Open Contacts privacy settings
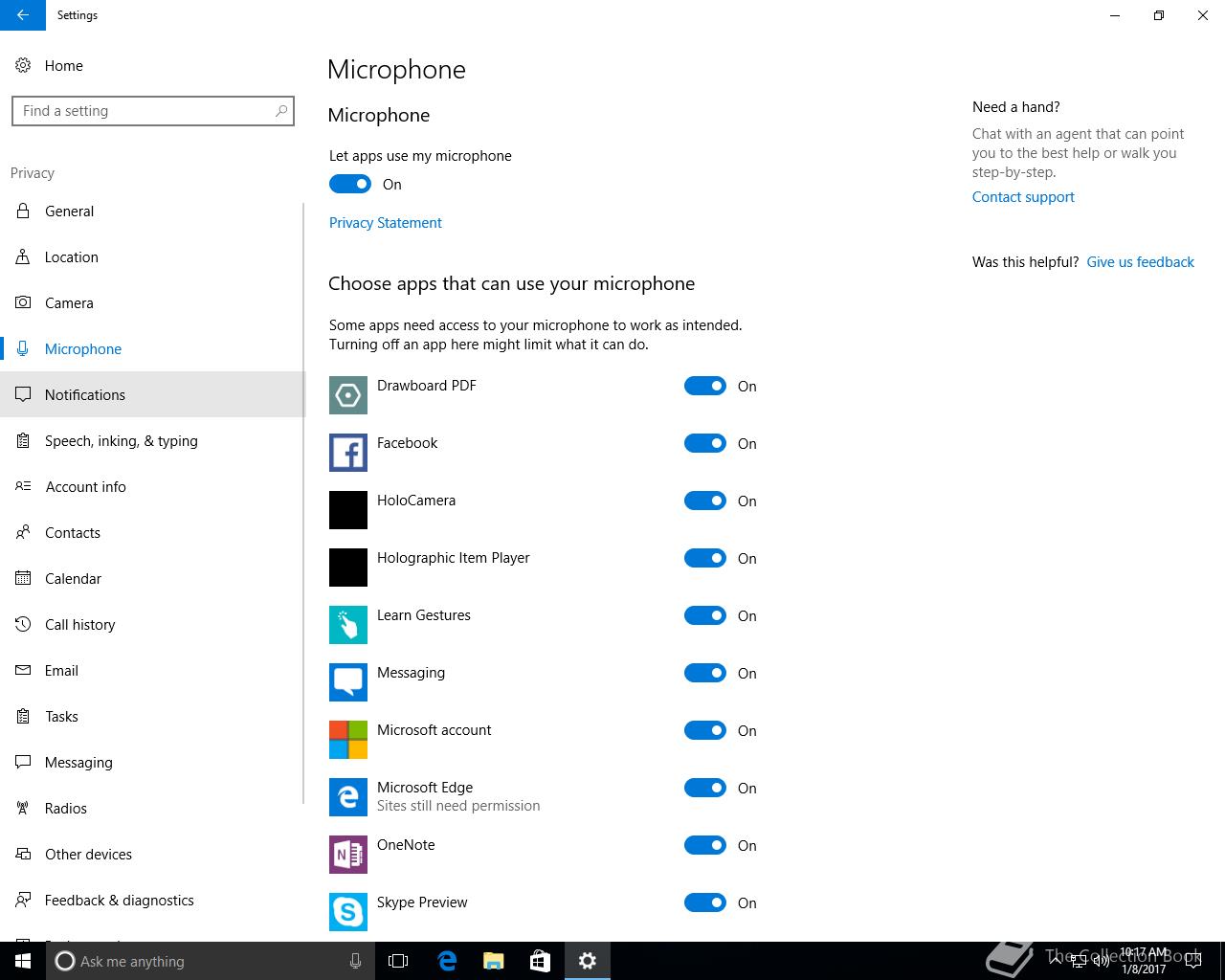 tap(151, 533)
